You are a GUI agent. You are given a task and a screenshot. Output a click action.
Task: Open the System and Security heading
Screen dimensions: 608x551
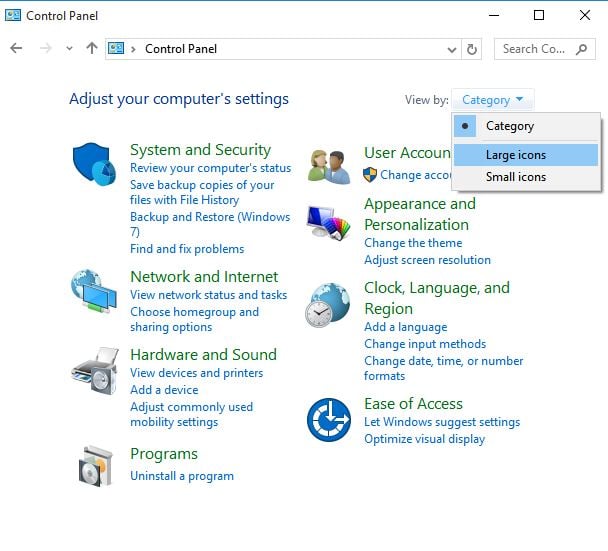click(200, 150)
